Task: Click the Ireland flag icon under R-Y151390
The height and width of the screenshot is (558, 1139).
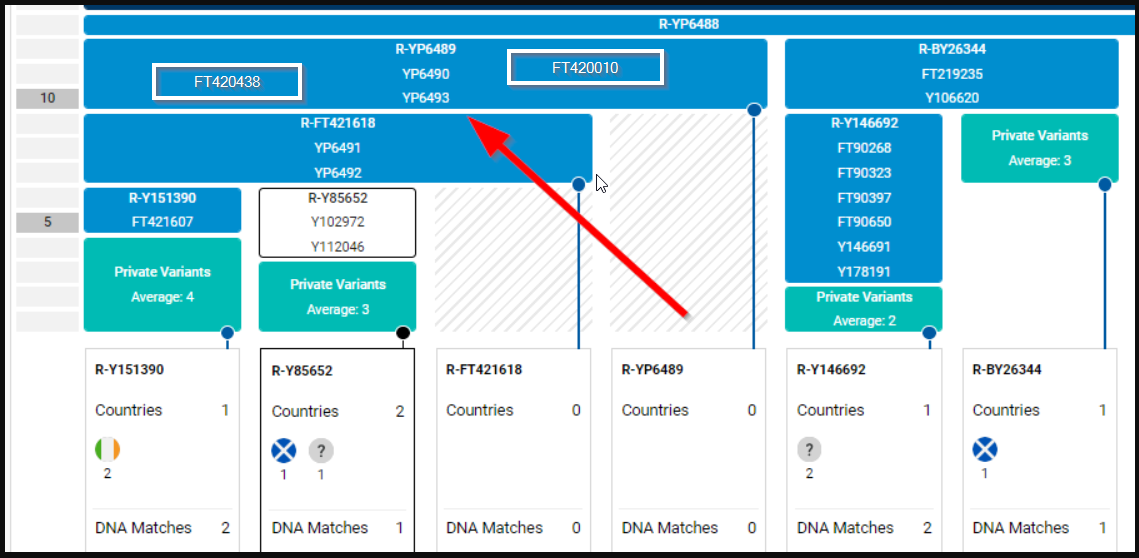Action: click(107, 450)
